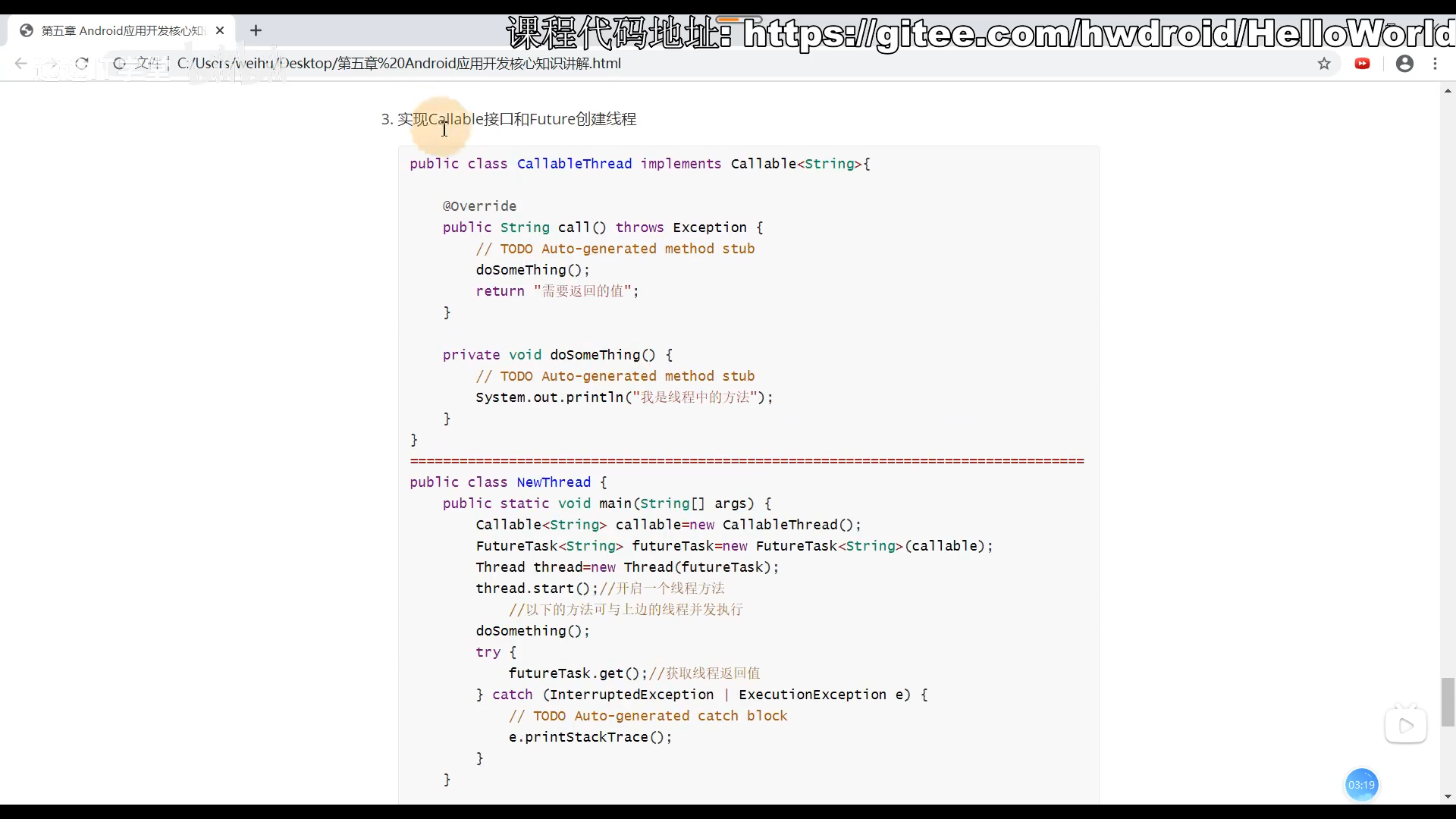Click the 'TODO Auto-generated catch block' comment
This screenshot has height=819, width=1456.
click(648, 716)
